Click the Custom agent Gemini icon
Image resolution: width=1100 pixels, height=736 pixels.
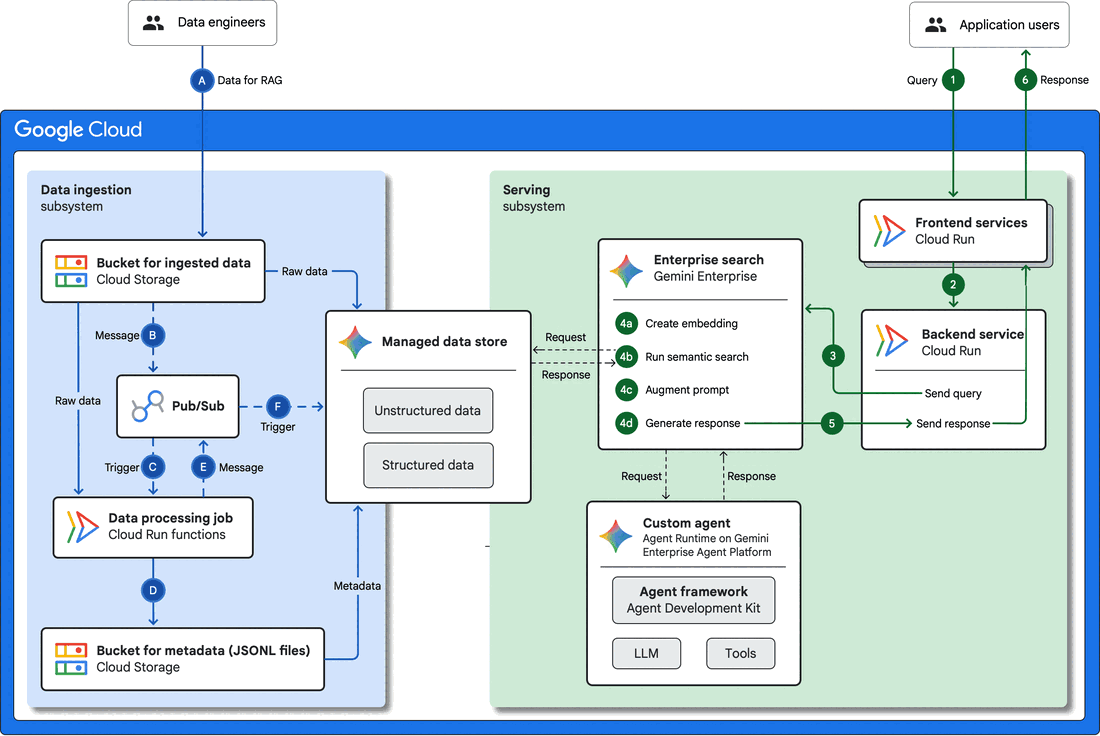[x=615, y=536]
